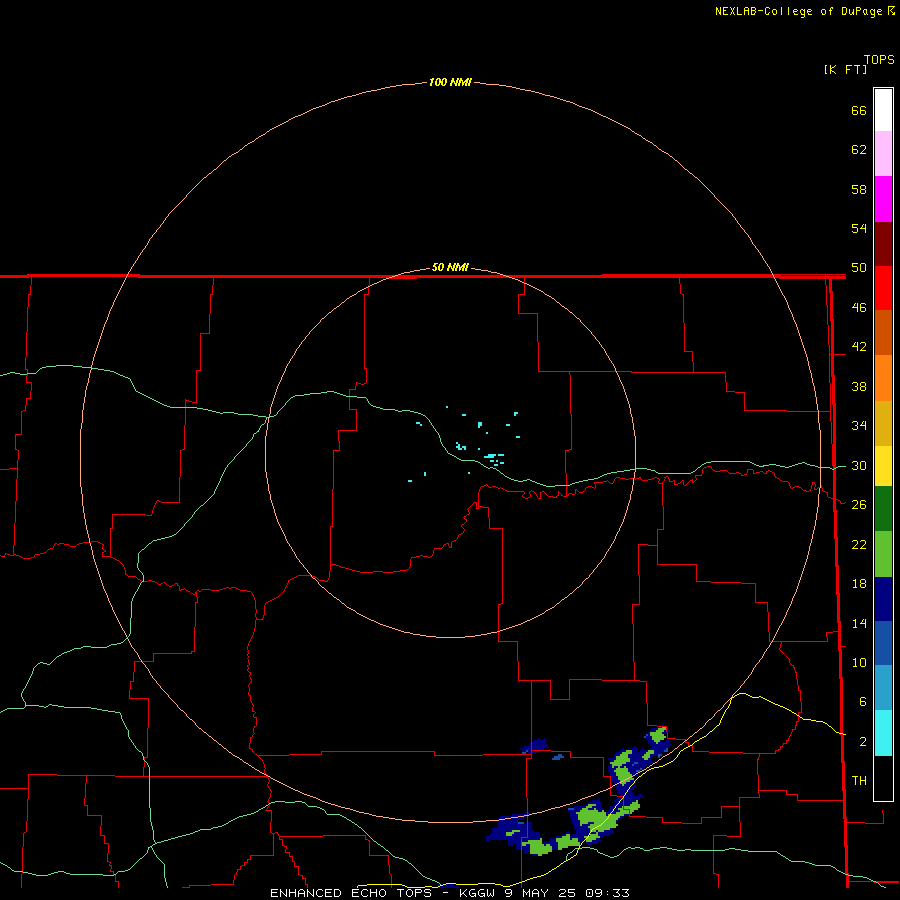Click the 42 legend value
900x900 pixels.
coord(859,347)
